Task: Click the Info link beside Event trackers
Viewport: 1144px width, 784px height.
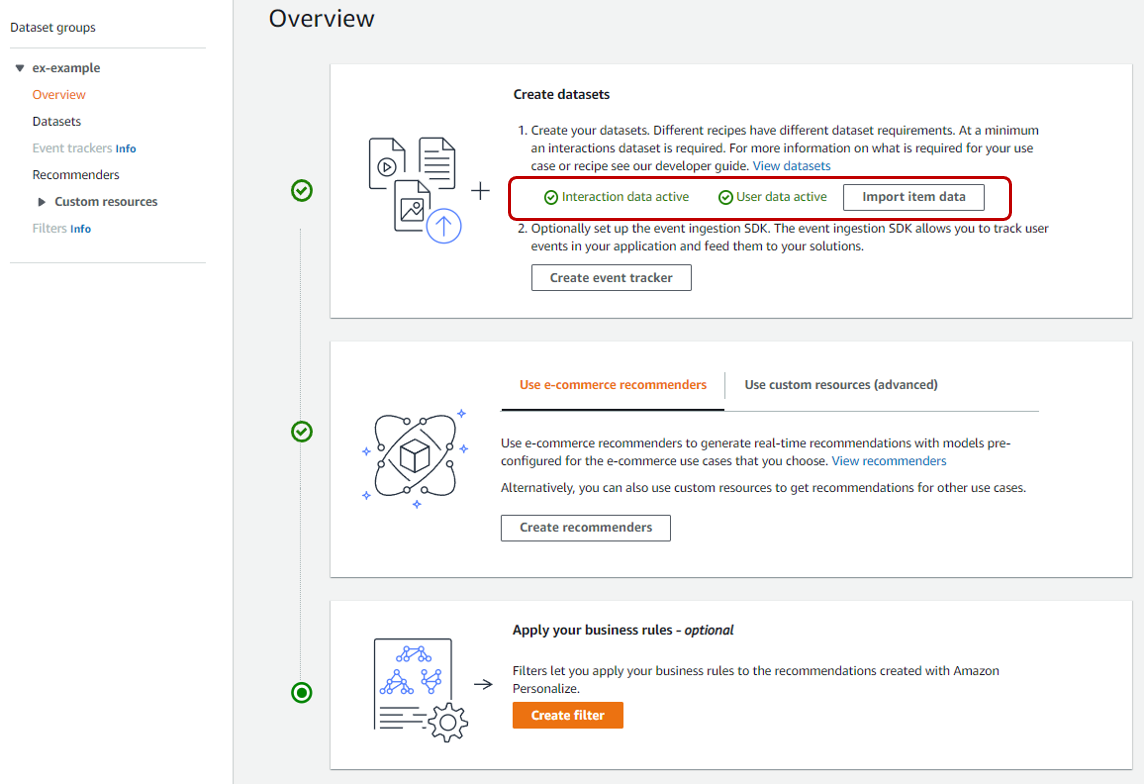Action: (125, 149)
